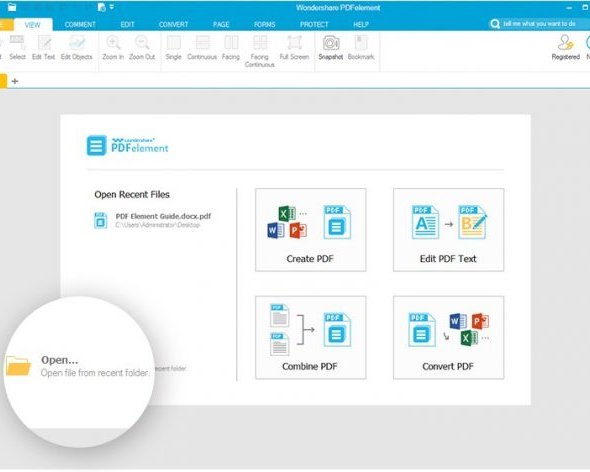The image size is (590, 472).
Task: Click the recent file path text
Action: click(157, 225)
